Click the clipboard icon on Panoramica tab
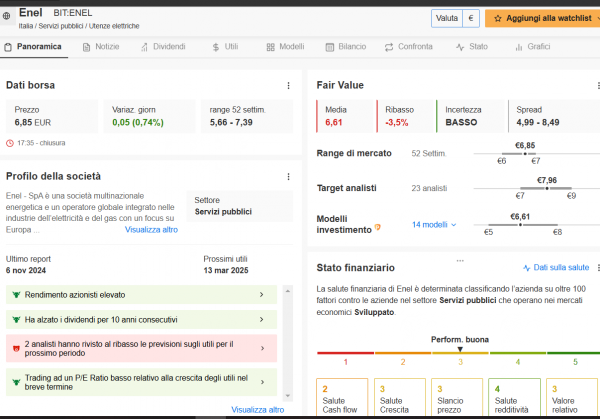Image resolution: width=600 pixels, height=419 pixels. (x=8, y=47)
